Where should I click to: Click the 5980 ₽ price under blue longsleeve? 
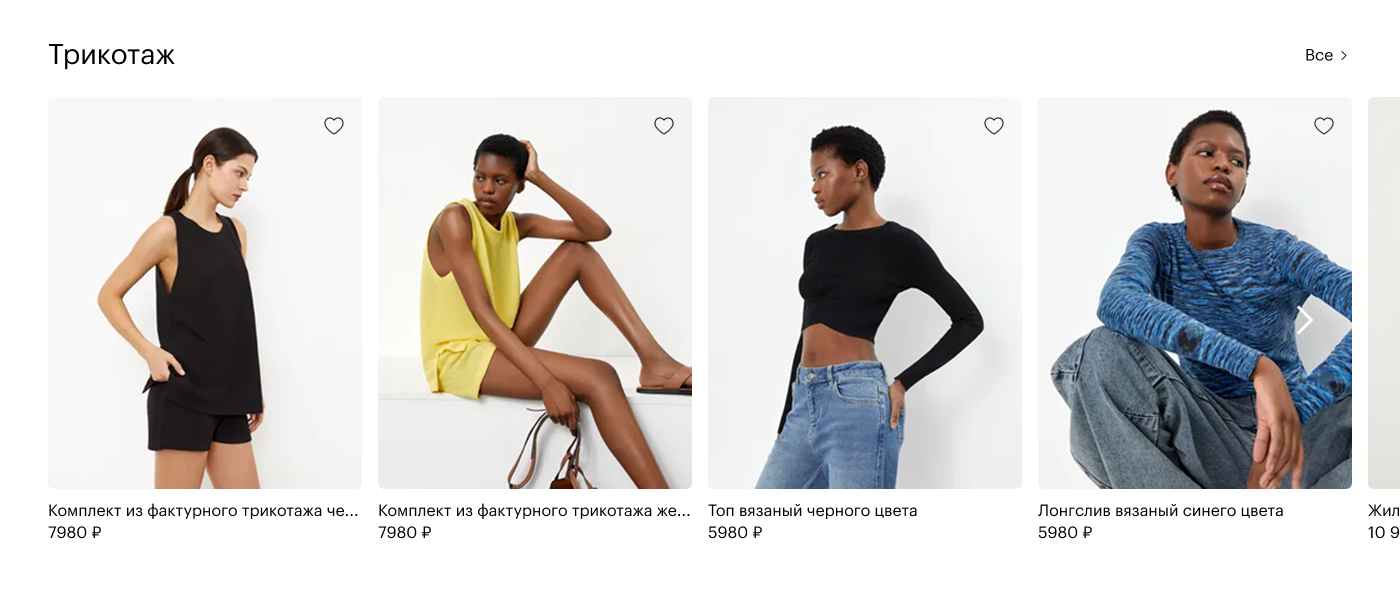[1065, 533]
